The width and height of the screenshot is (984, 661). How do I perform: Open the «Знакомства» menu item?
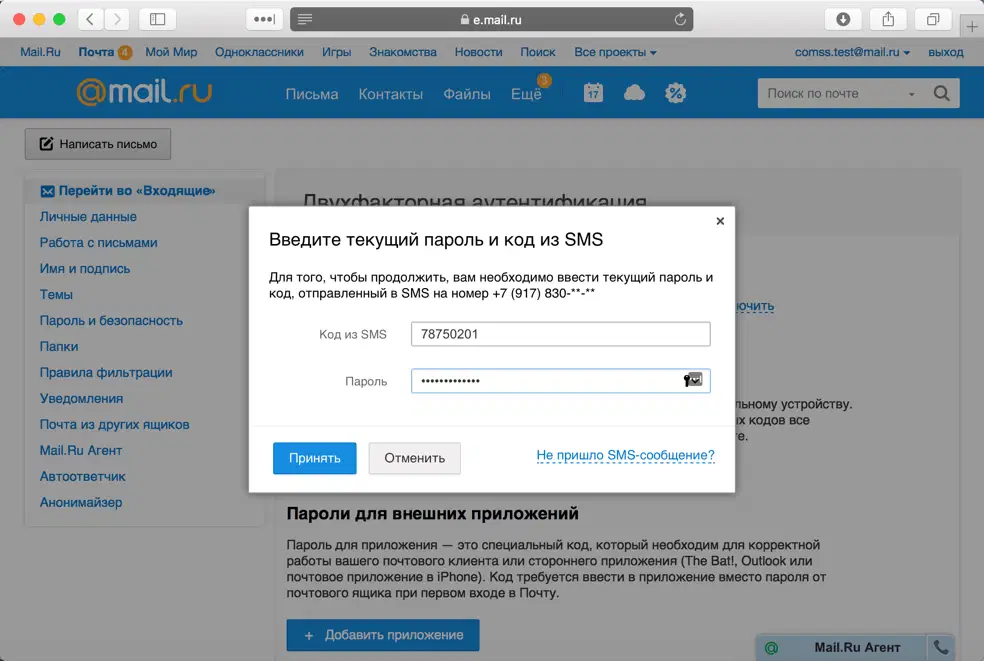[x=403, y=51]
